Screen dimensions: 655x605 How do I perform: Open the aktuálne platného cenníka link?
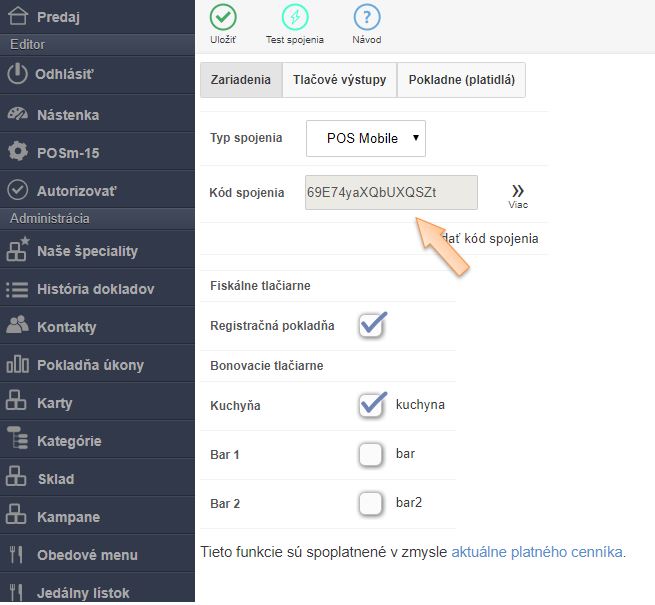click(538, 551)
